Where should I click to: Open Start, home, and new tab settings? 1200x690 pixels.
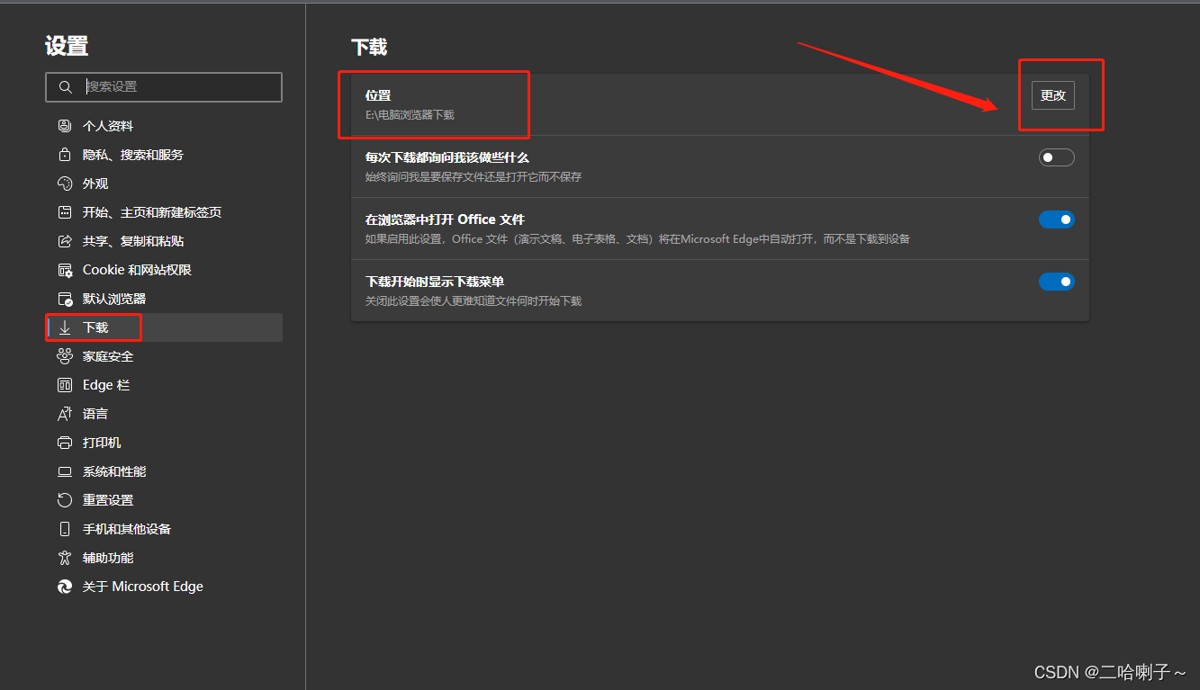(151, 212)
